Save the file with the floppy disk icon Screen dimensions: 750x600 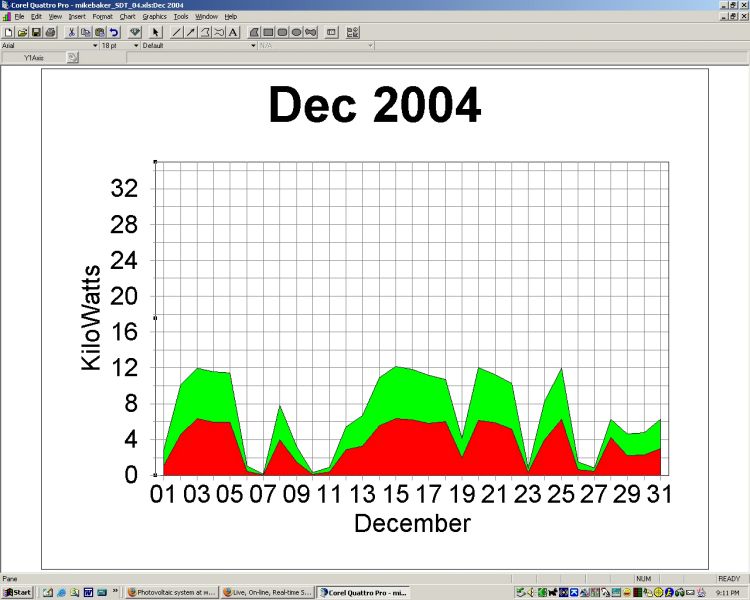tap(36, 32)
